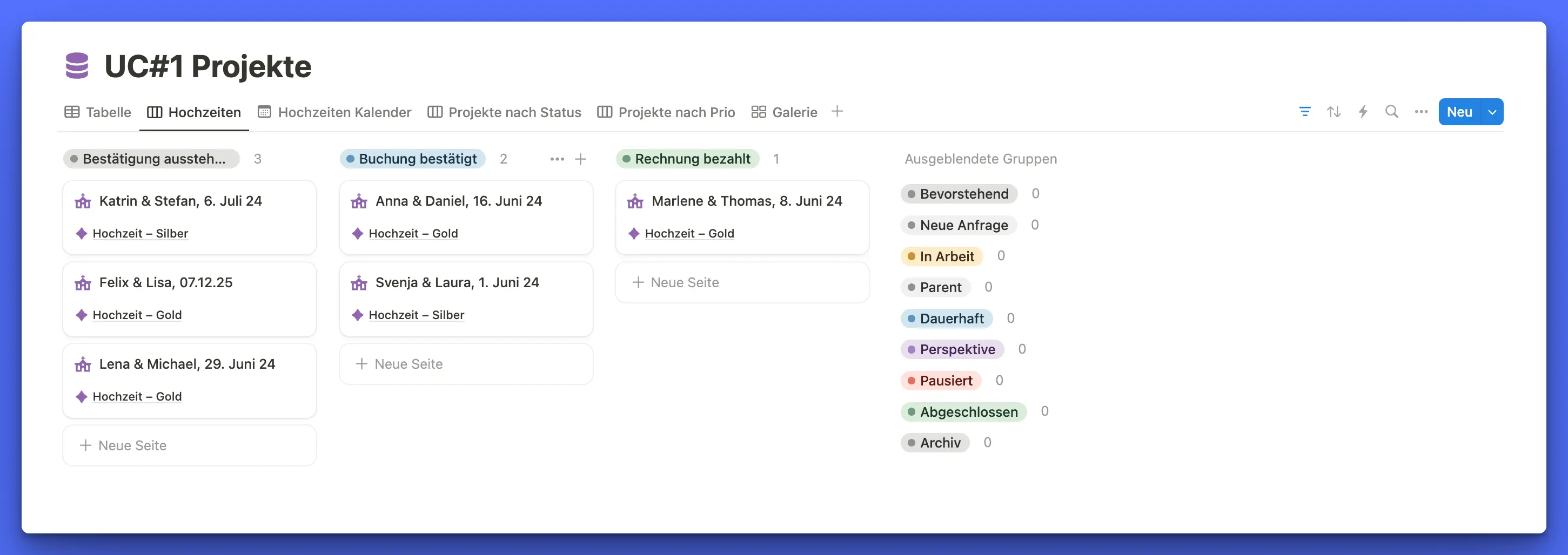Click the lightning bolt automations icon
This screenshot has height=555, width=1568.
1363,112
